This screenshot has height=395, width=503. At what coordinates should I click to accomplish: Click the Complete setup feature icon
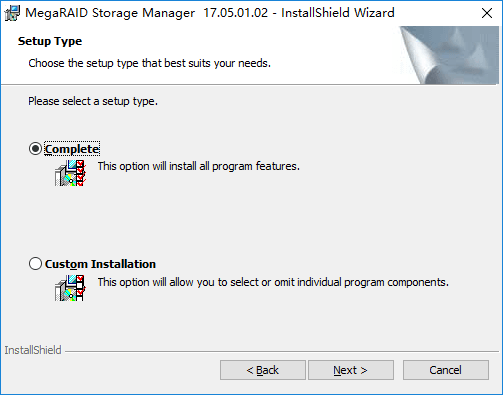tap(70, 173)
